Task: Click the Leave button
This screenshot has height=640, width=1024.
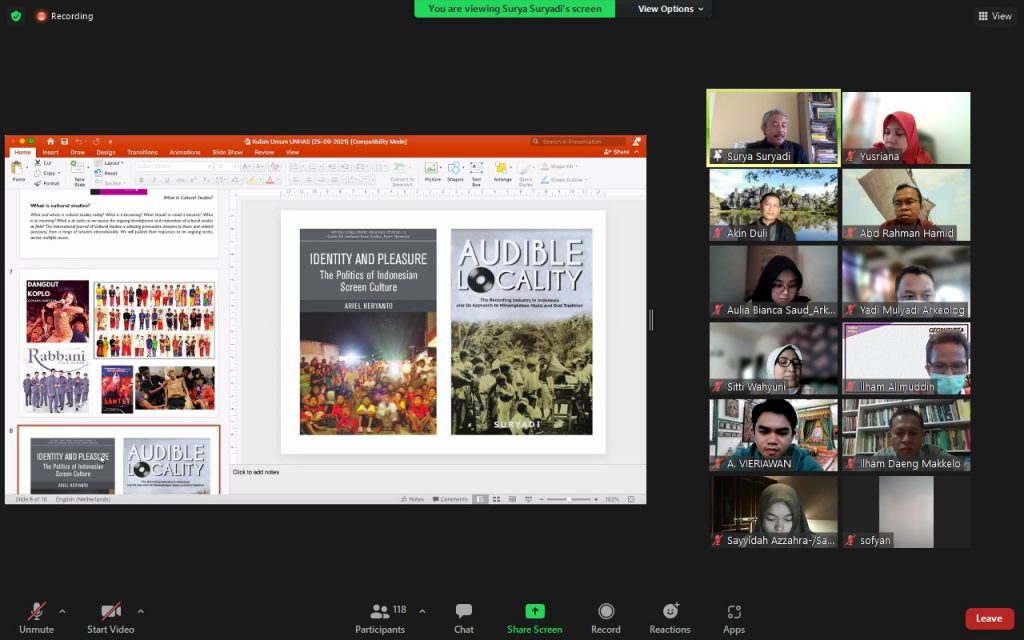Action: pyautogui.click(x=989, y=618)
